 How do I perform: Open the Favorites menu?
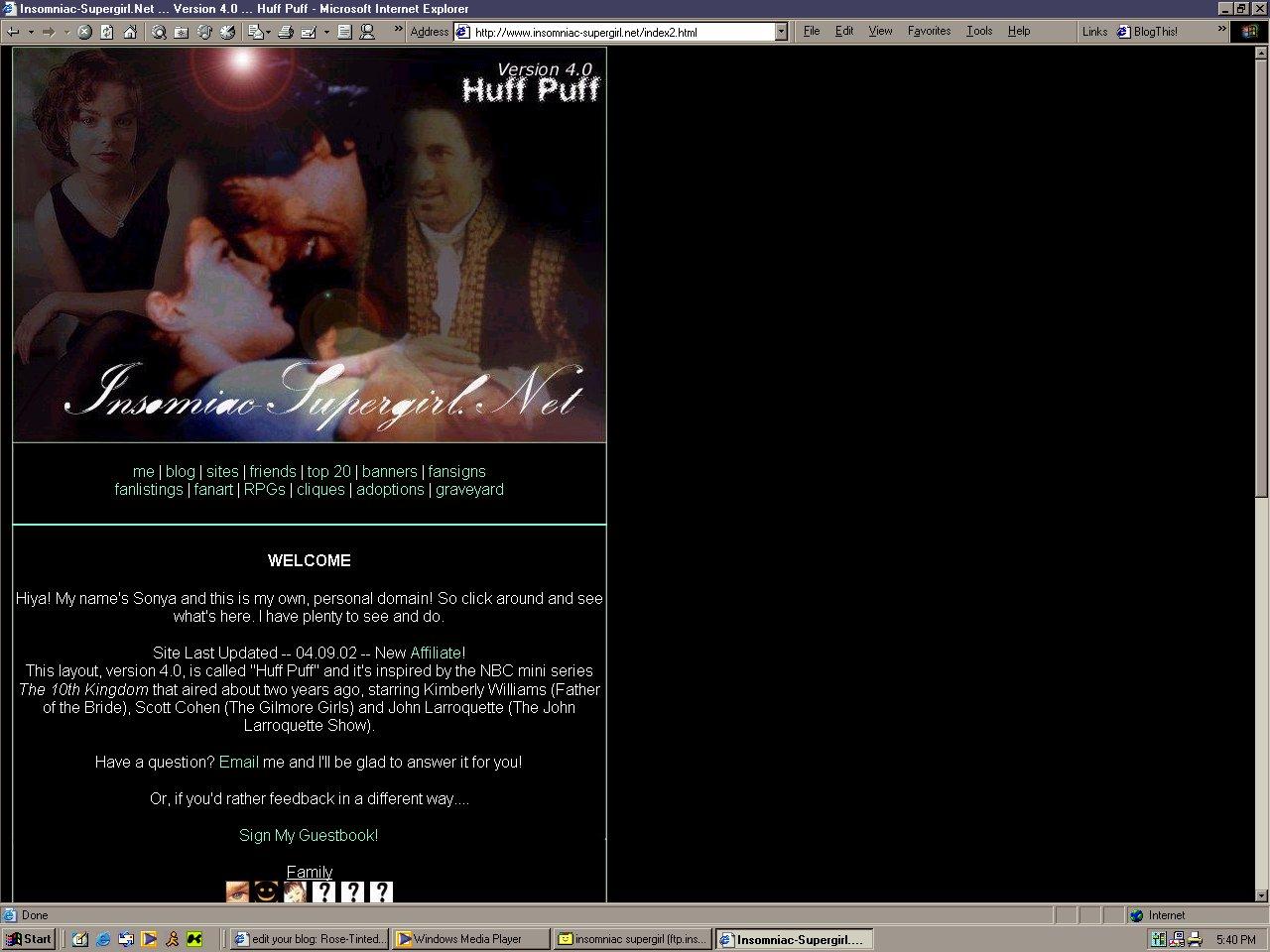click(x=929, y=31)
